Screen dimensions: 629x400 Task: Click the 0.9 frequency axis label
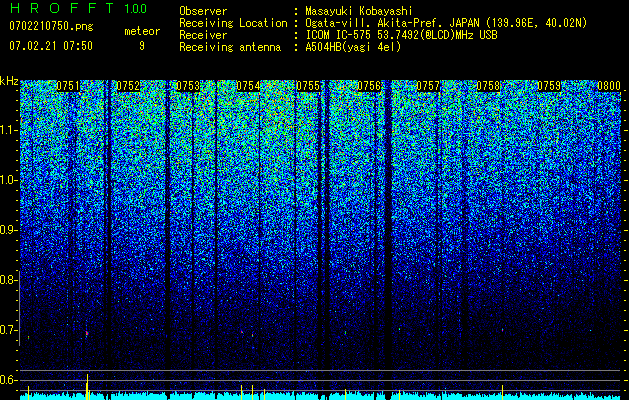[x=8, y=230]
